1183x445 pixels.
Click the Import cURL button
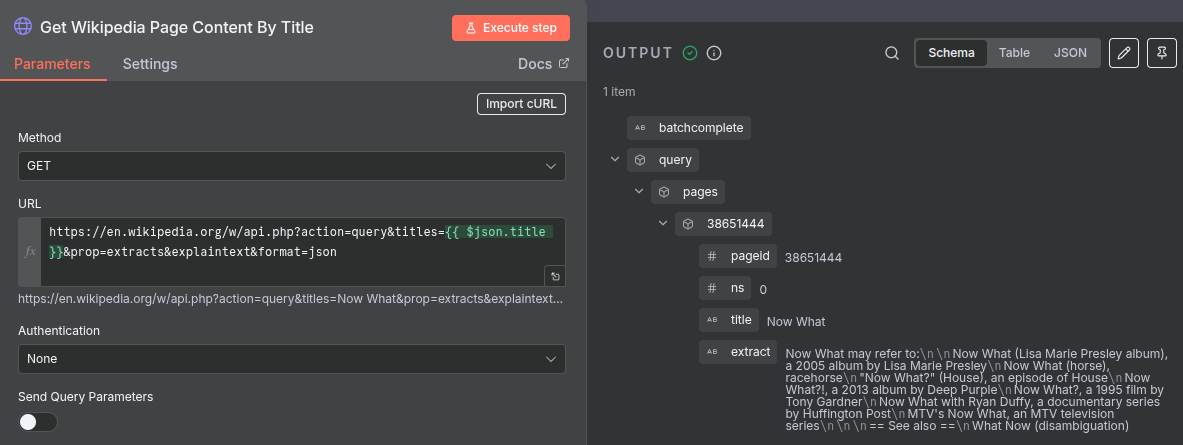point(521,104)
